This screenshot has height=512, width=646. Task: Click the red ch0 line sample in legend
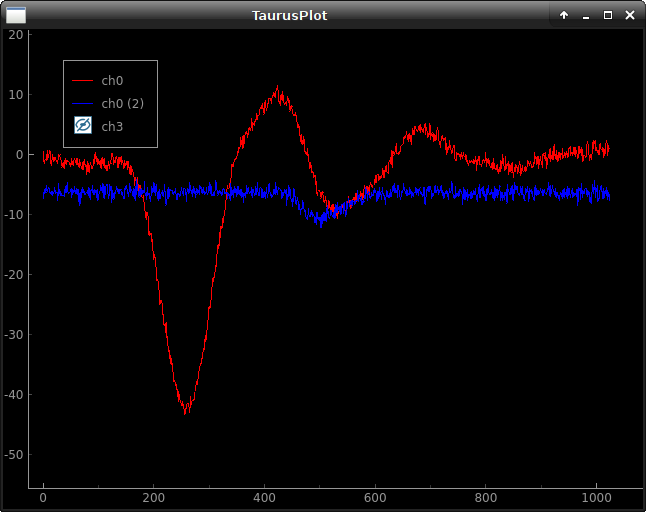[83, 80]
